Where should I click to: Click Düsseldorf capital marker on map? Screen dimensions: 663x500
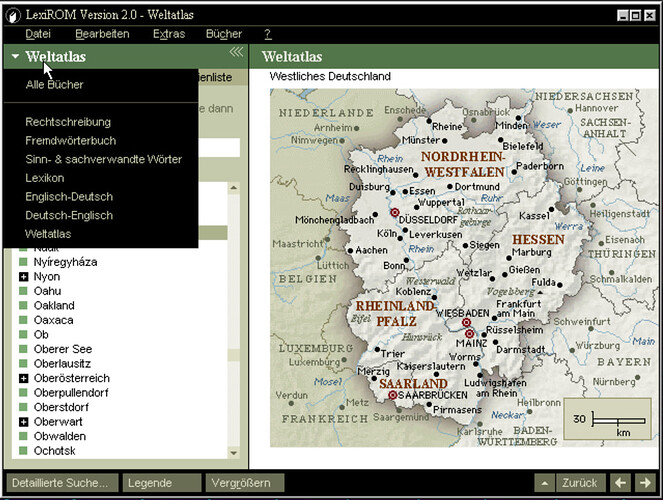coord(395,212)
